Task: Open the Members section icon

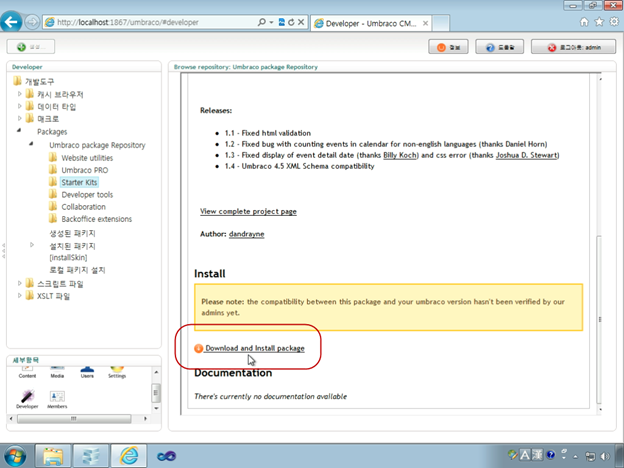Action: point(57,398)
